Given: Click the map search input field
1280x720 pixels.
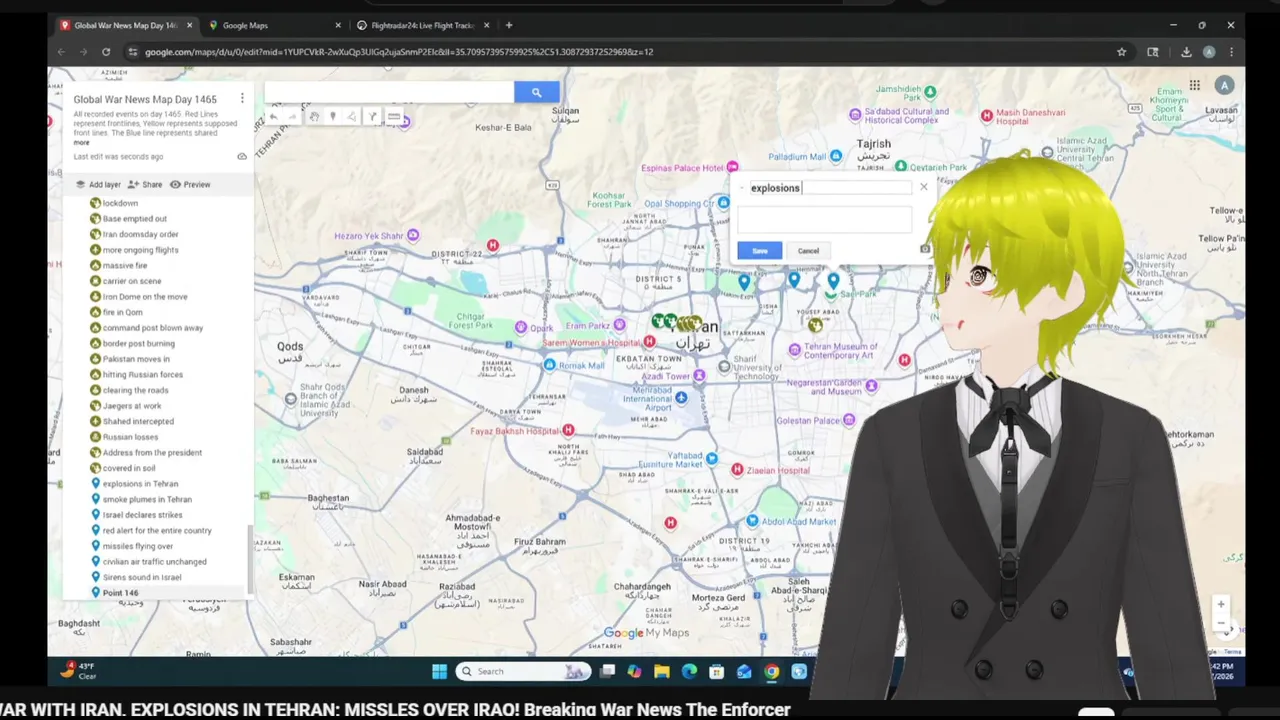Looking at the screenshot, I should tap(390, 93).
